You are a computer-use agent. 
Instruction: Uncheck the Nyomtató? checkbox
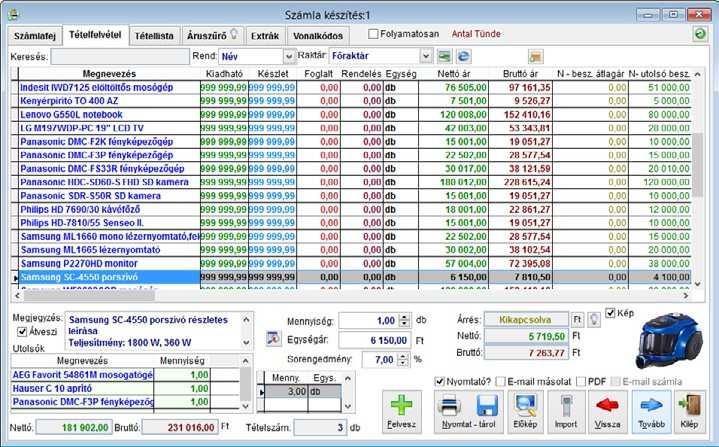tap(439, 381)
